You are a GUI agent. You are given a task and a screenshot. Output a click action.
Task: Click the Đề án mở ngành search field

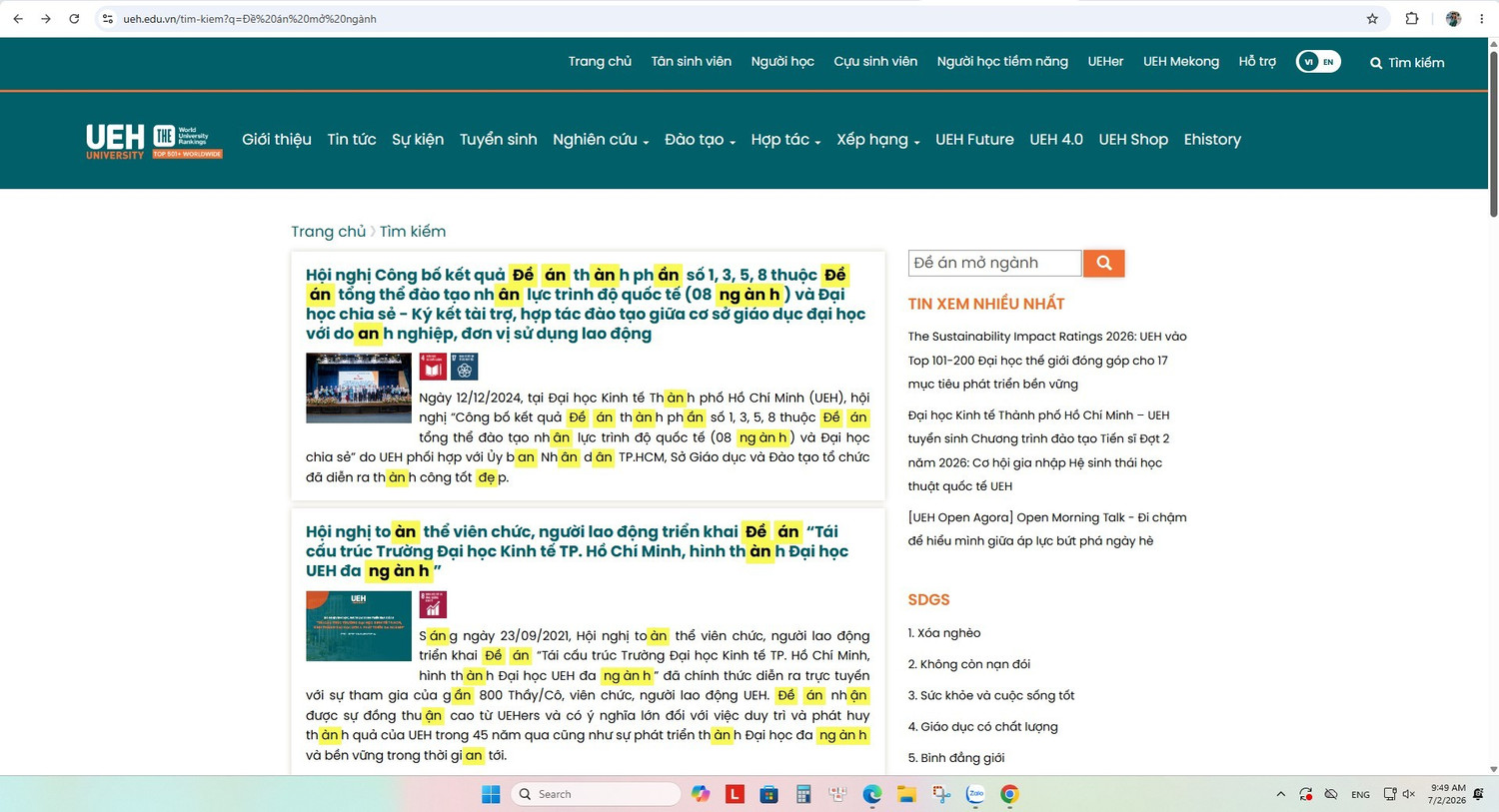[994, 263]
